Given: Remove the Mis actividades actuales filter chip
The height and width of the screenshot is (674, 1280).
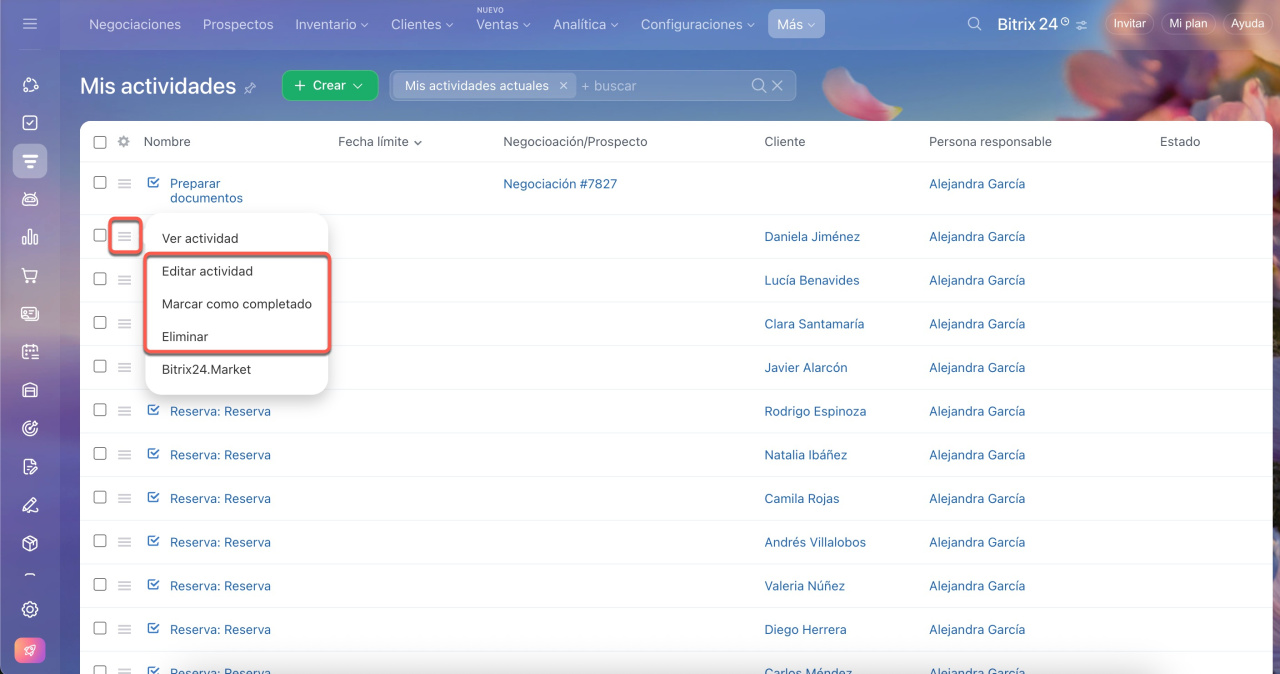Looking at the screenshot, I should coord(563,86).
